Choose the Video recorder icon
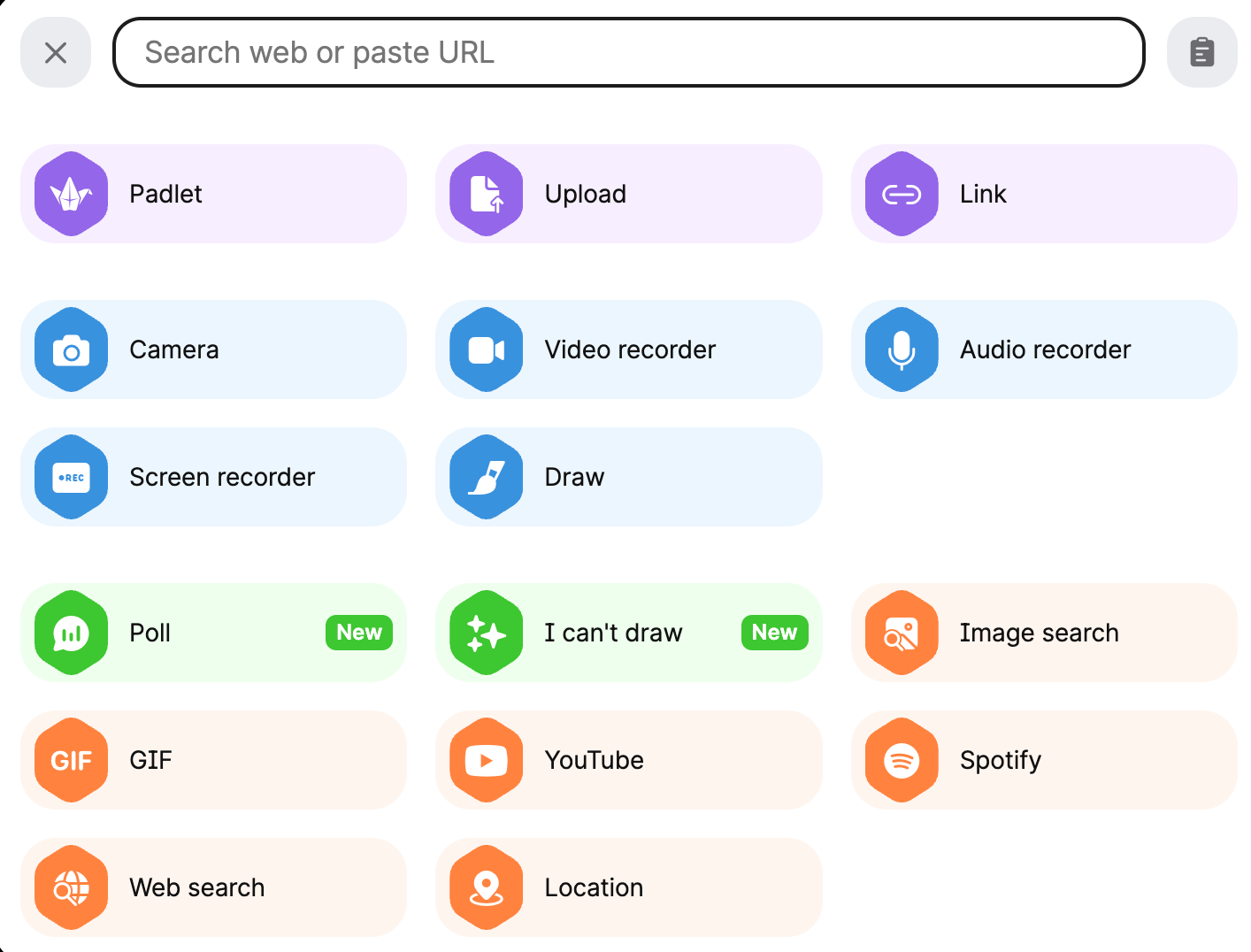 tap(487, 349)
